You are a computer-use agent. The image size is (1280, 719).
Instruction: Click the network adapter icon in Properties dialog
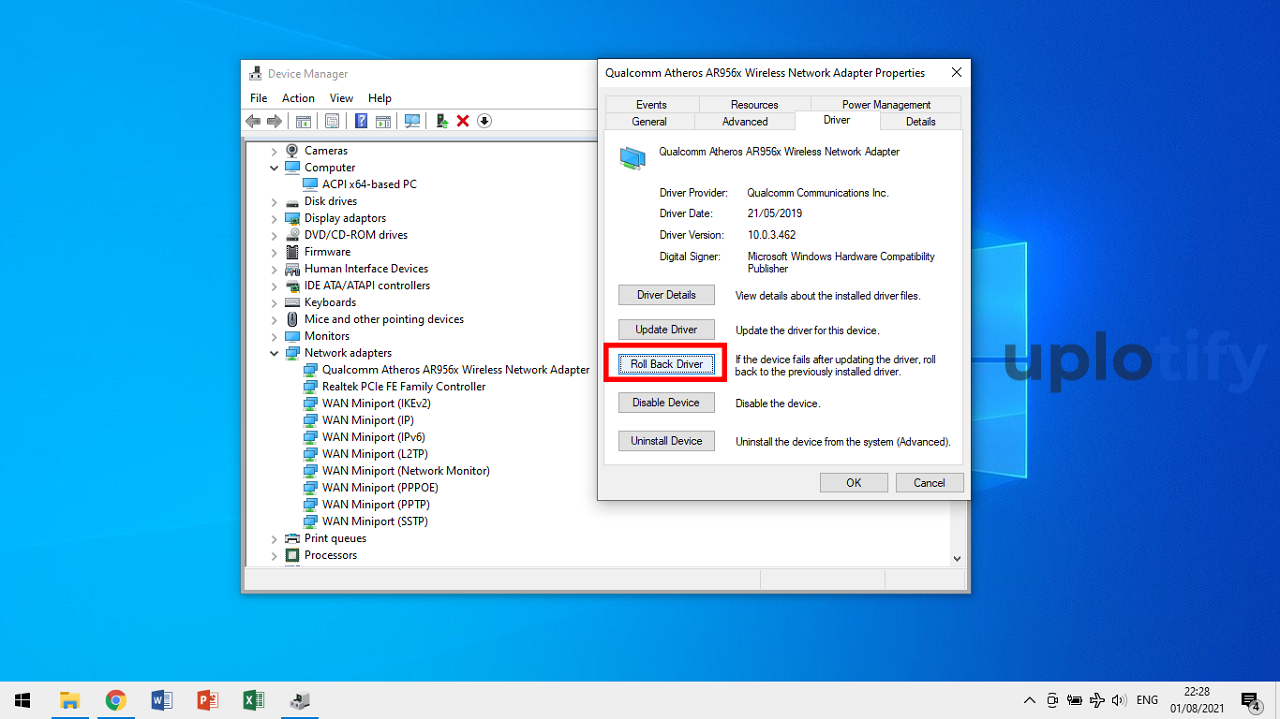click(x=632, y=157)
